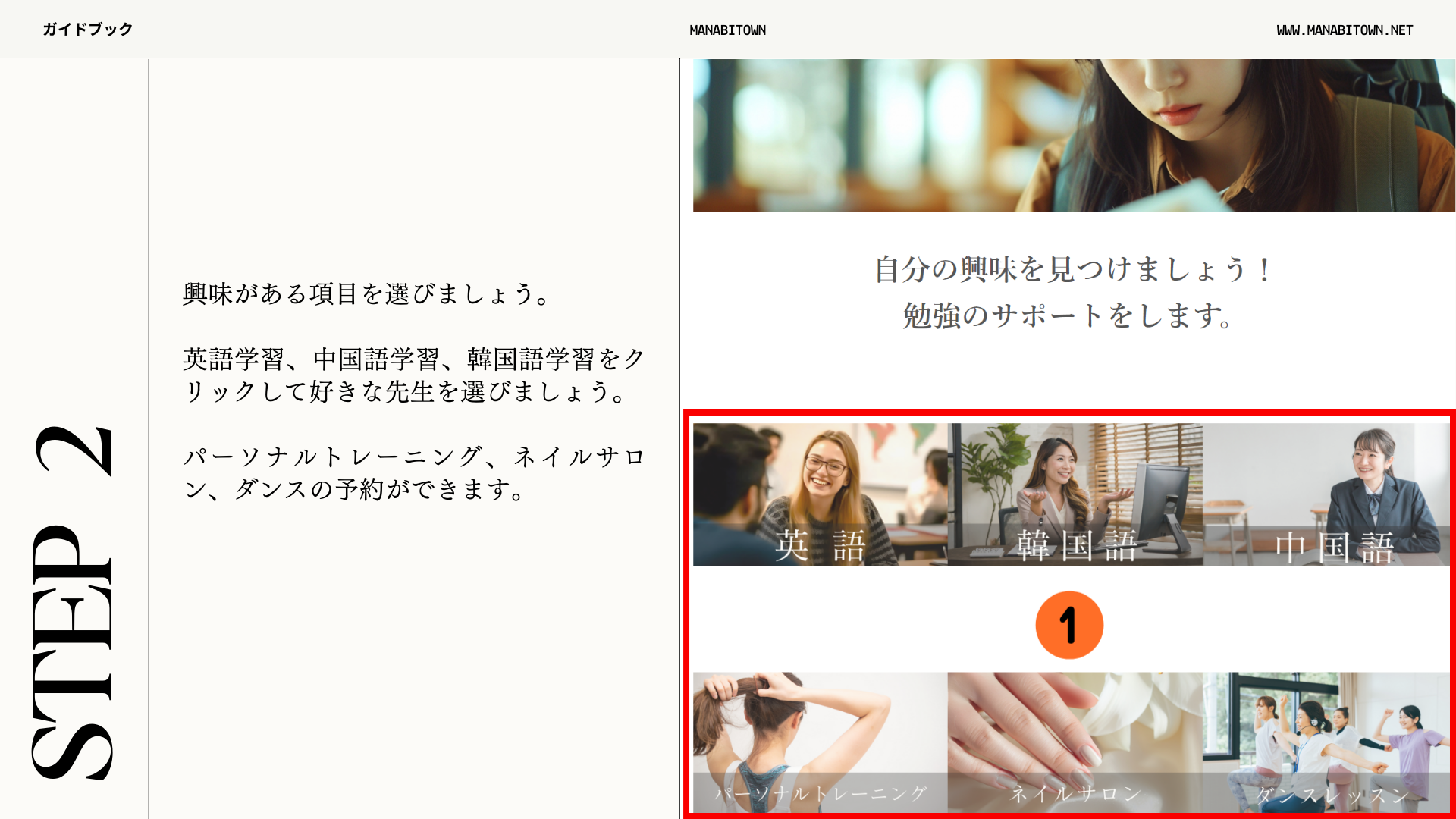The height and width of the screenshot is (819, 1456).
Task: Click the 興味がある項目を選びましょう sentence
Action: 367,293
